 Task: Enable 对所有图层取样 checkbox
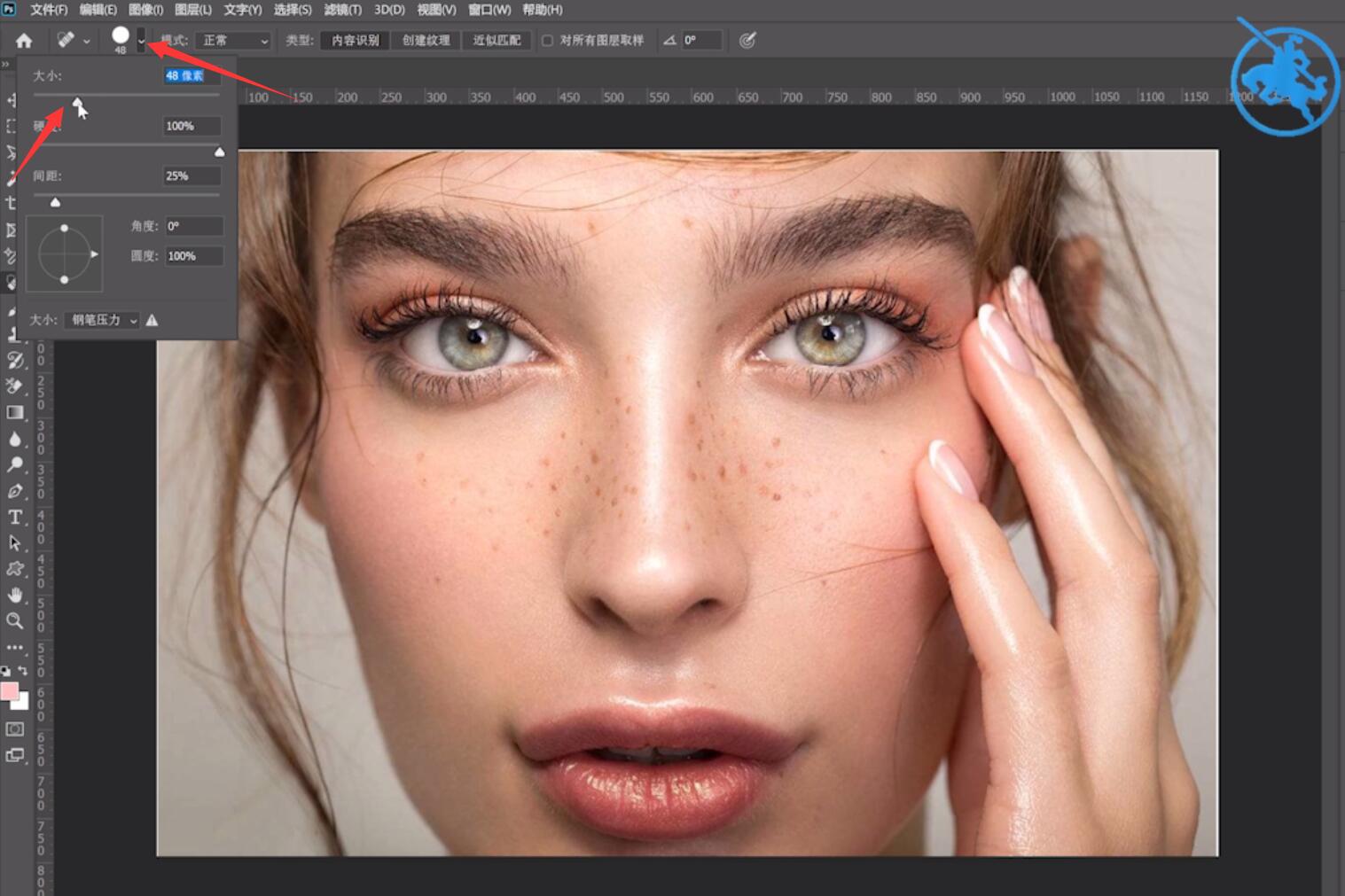[x=547, y=41]
